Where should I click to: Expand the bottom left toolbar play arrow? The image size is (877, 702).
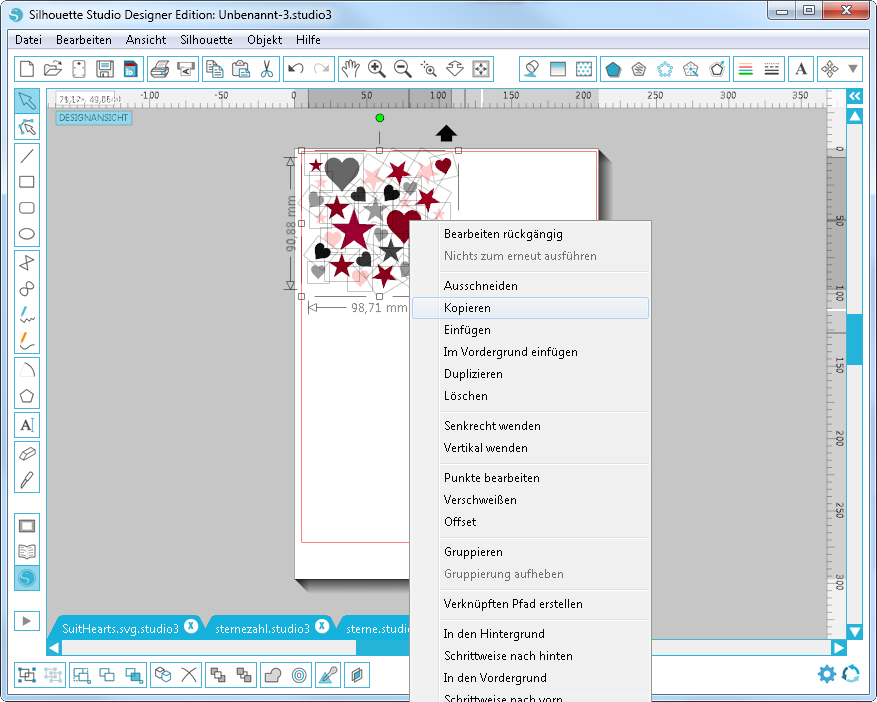click(x=27, y=620)
